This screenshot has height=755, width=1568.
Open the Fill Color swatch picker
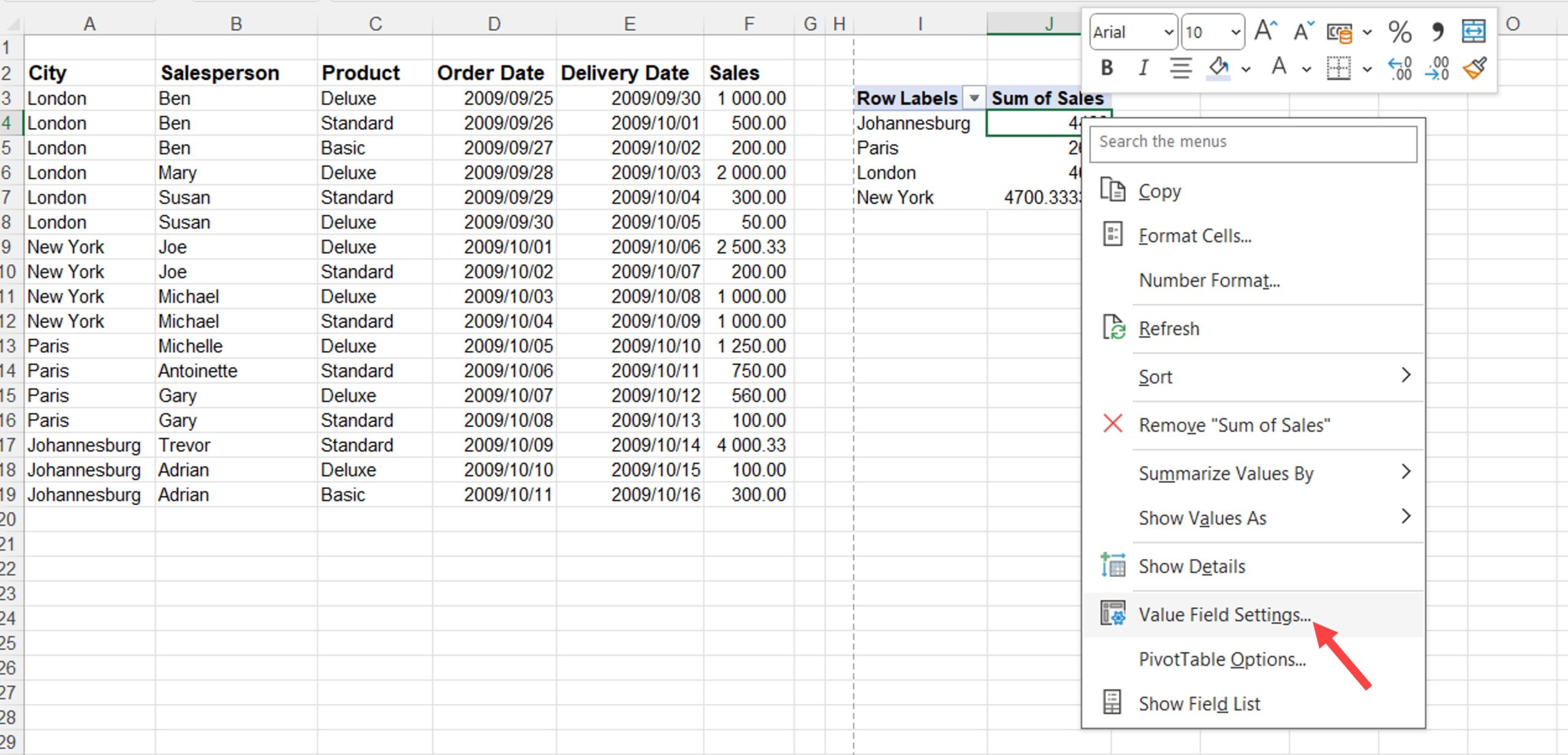pyautogui.click(x=1243, y=69)
